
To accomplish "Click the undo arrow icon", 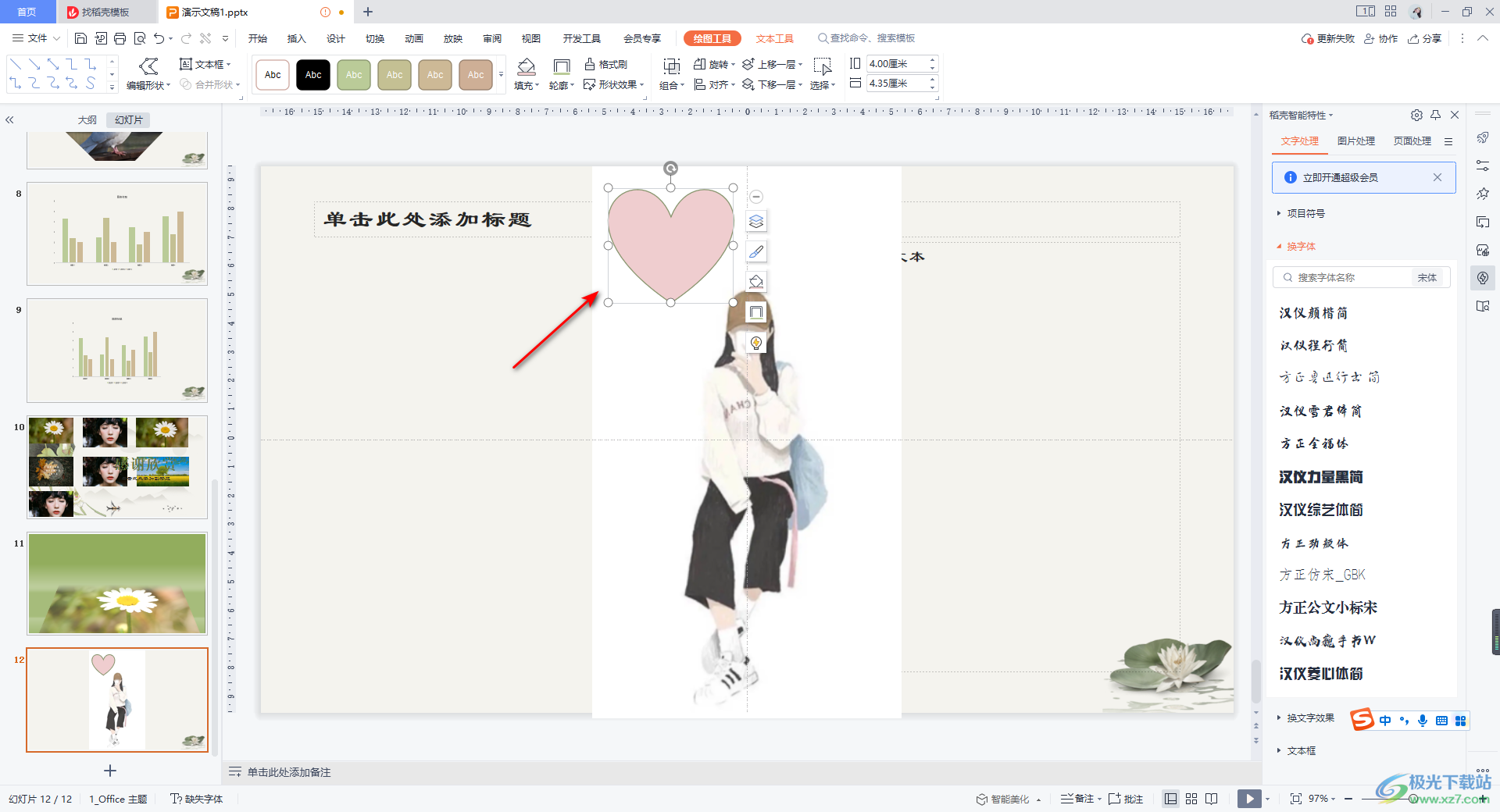I will [x=159, y=38].
